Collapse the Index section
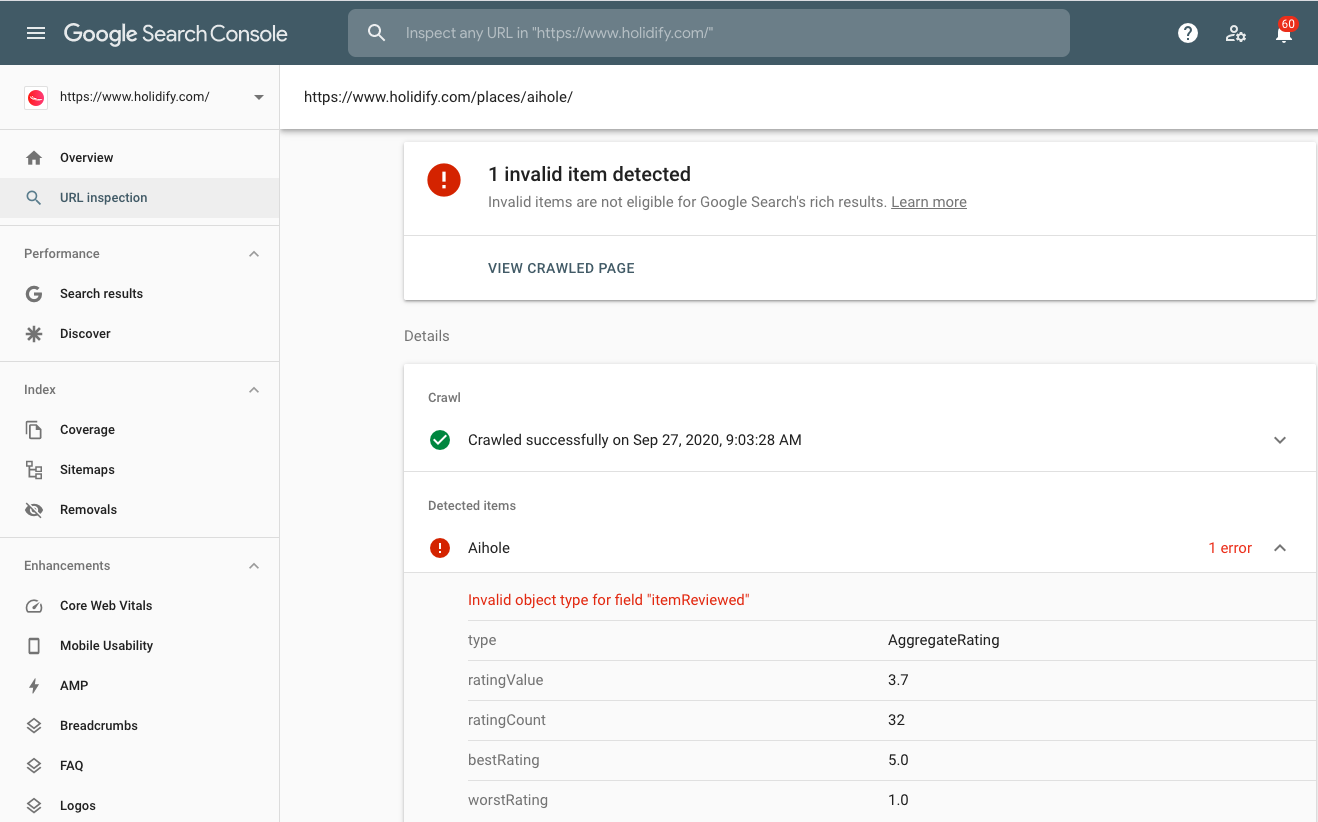The width and height of the screenshot is (1318, 822). click(254, 390)
